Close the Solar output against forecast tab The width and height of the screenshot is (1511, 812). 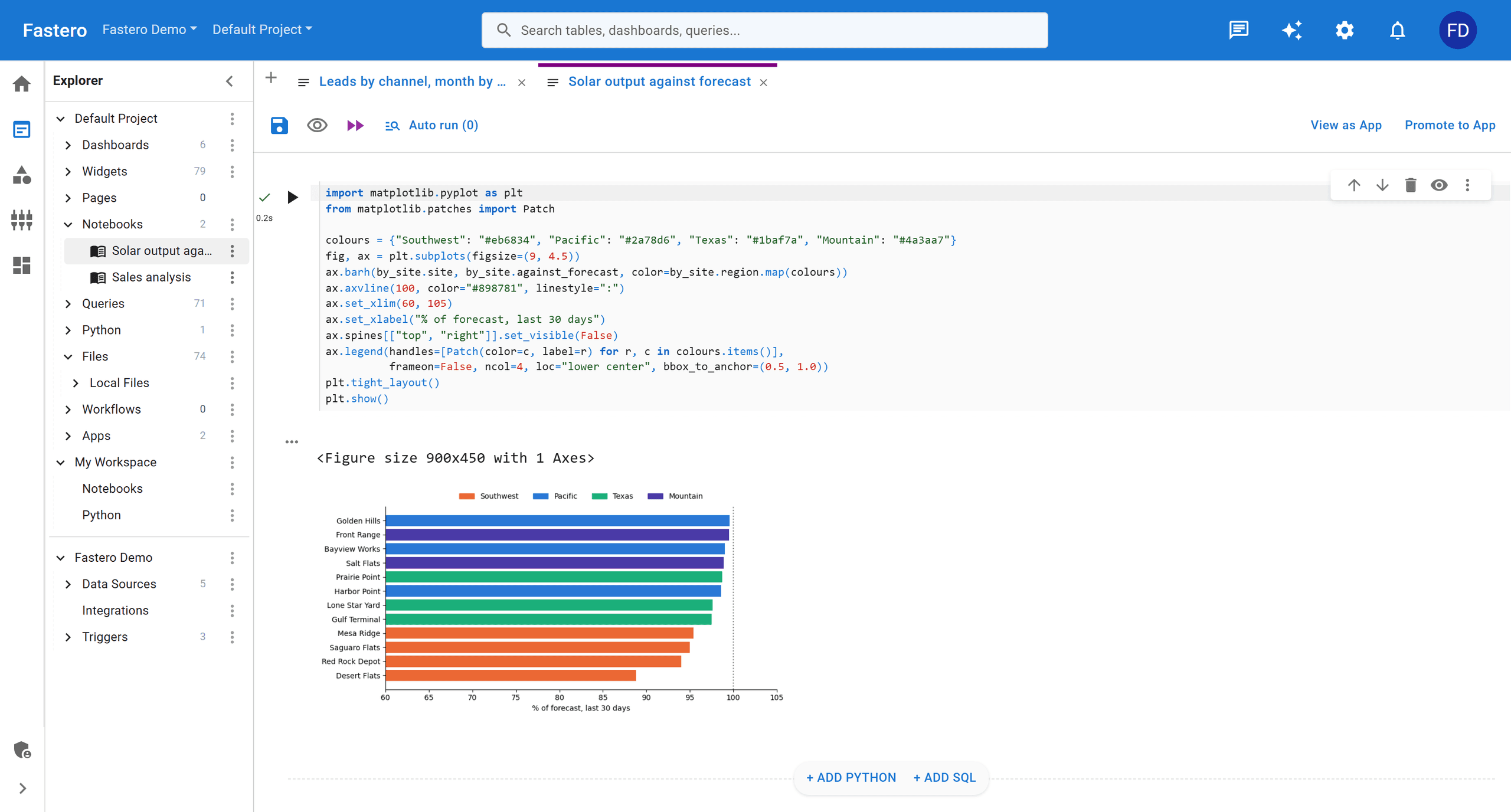click(x=763, y=82)
